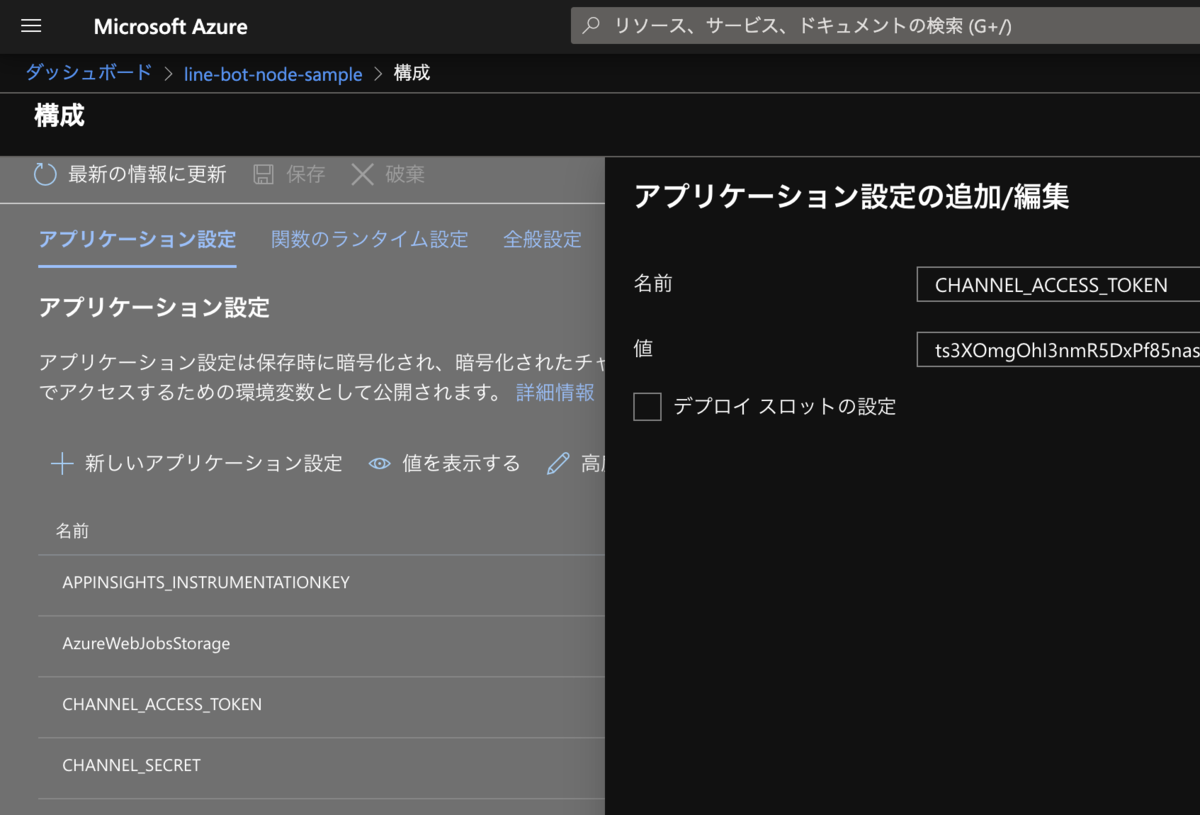This screenshot has height=815, width=1200.
Task: Click 値を表示する button text
Action: 461,463
